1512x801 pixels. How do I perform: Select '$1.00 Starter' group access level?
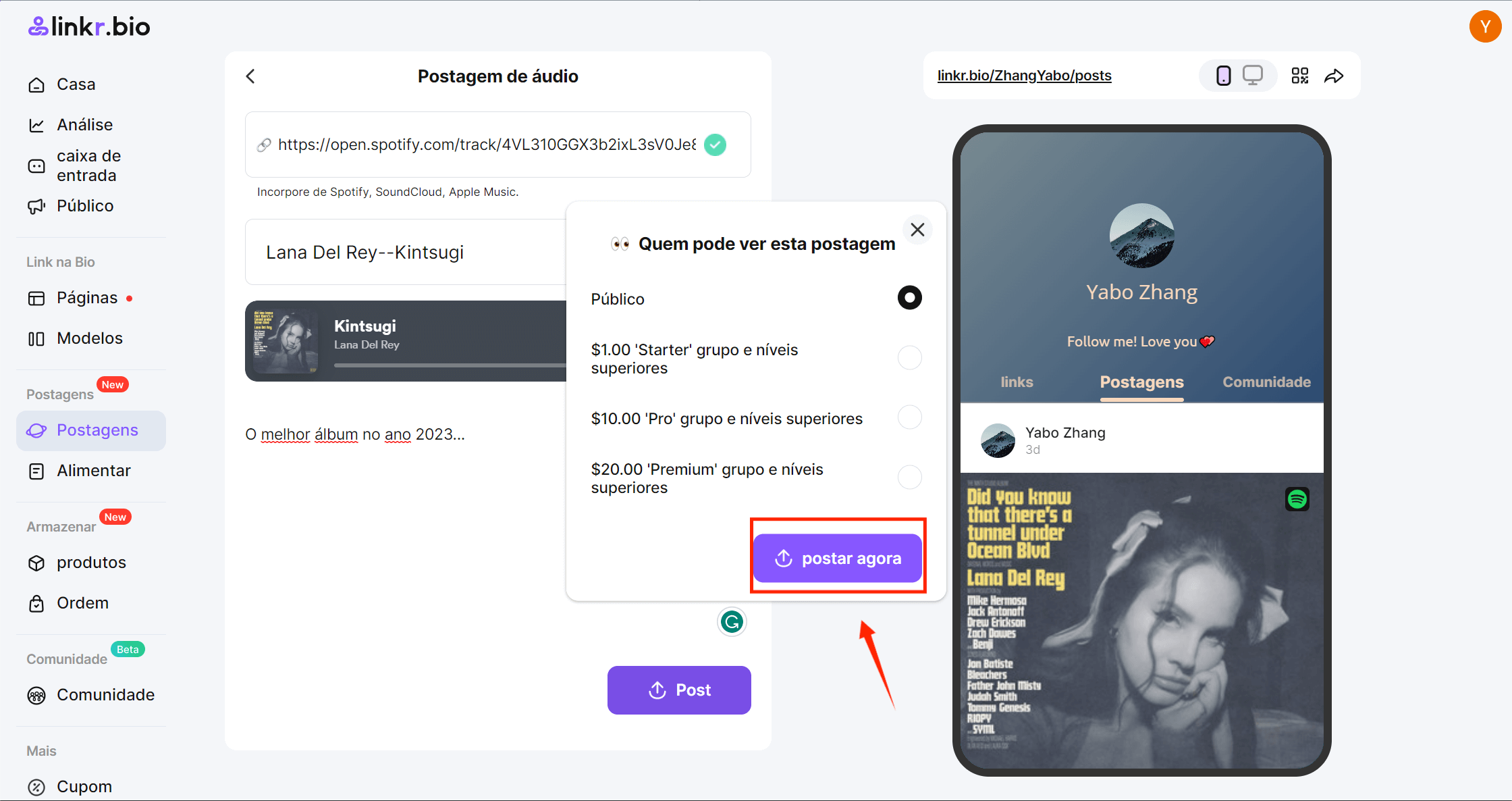coord(908,358)
